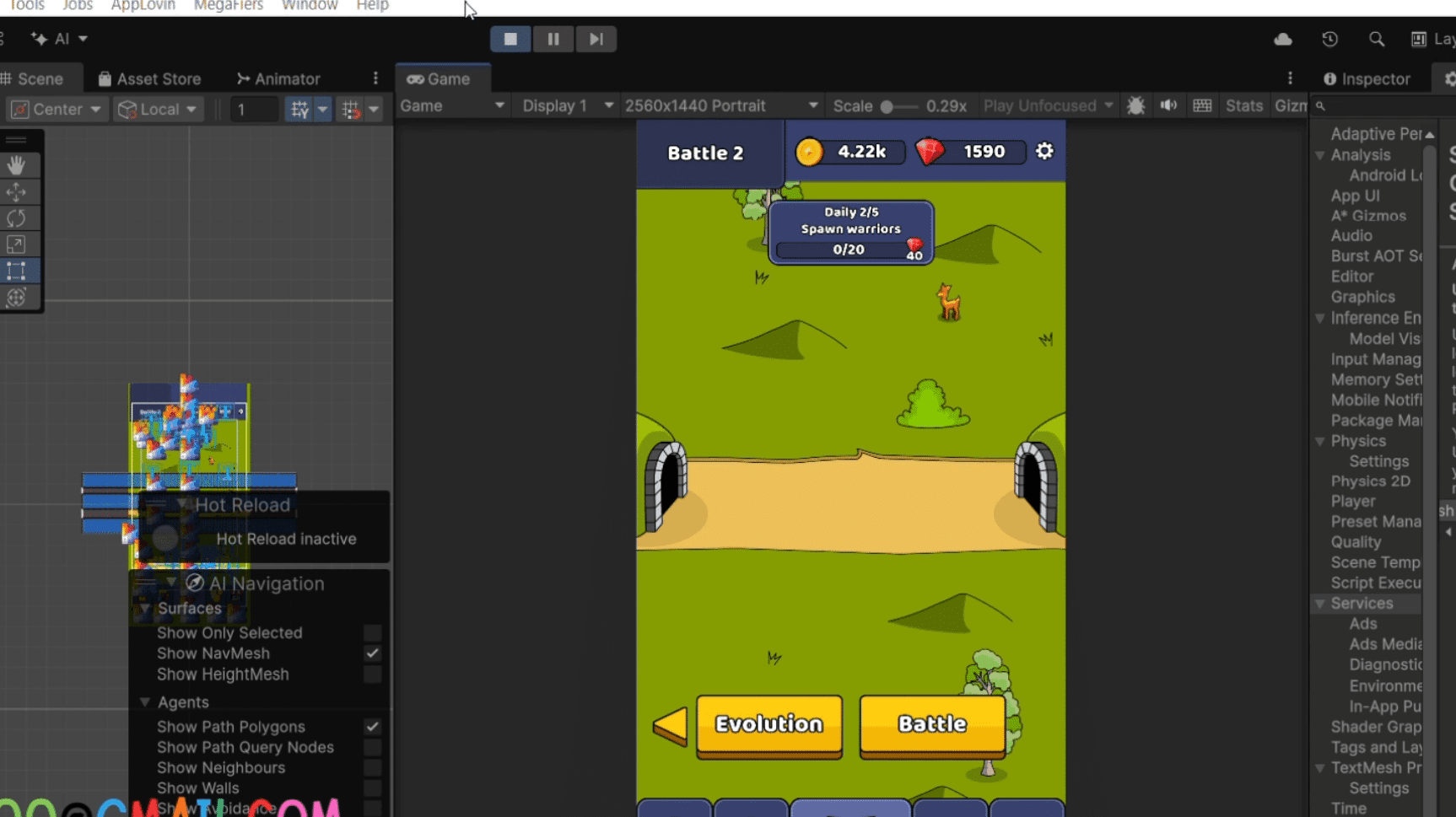This screenshot has width=1456, height=817.
Task: Collapse the Services settings group
Action: point(1320,604)
